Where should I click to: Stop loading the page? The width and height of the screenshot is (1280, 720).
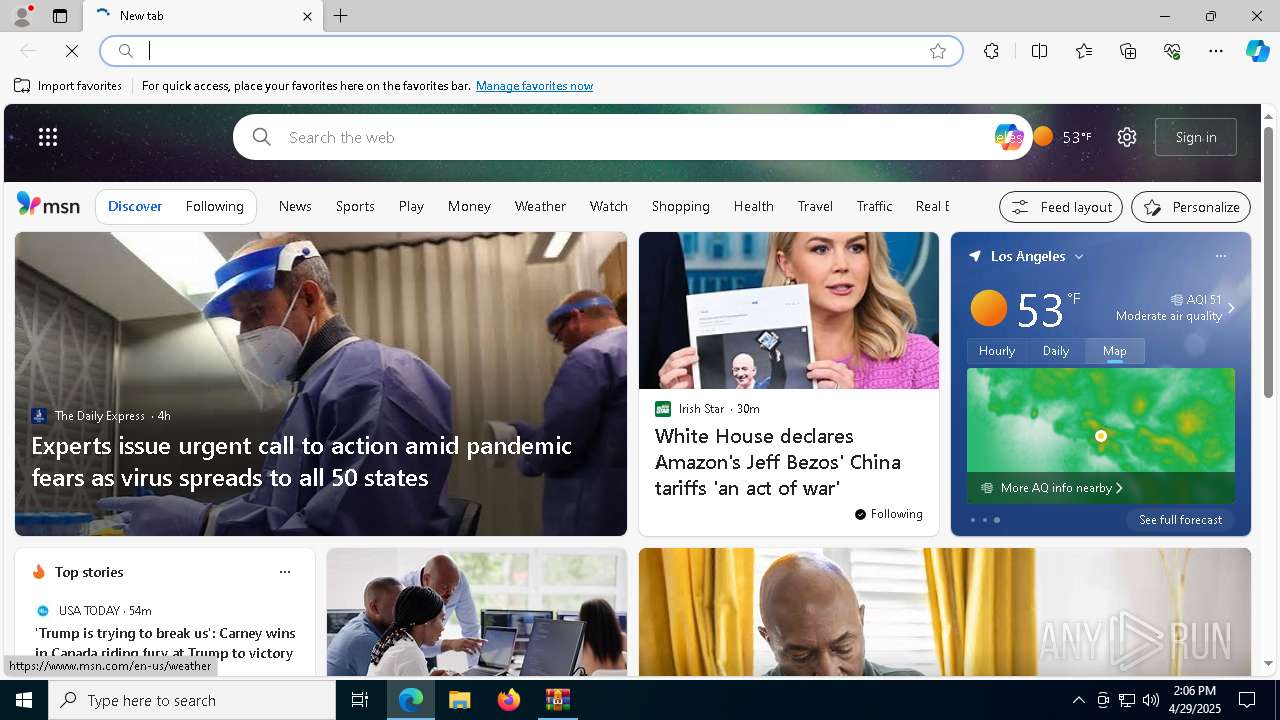click(x=72, y=51)
